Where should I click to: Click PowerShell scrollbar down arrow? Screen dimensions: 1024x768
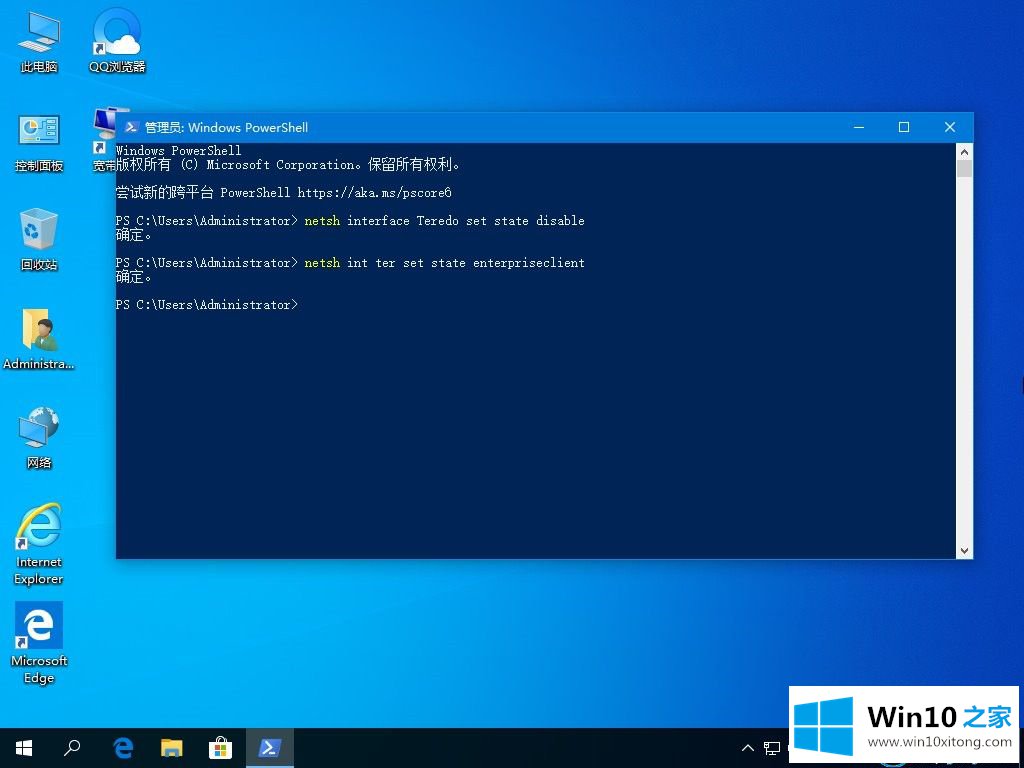pos(964,551)
